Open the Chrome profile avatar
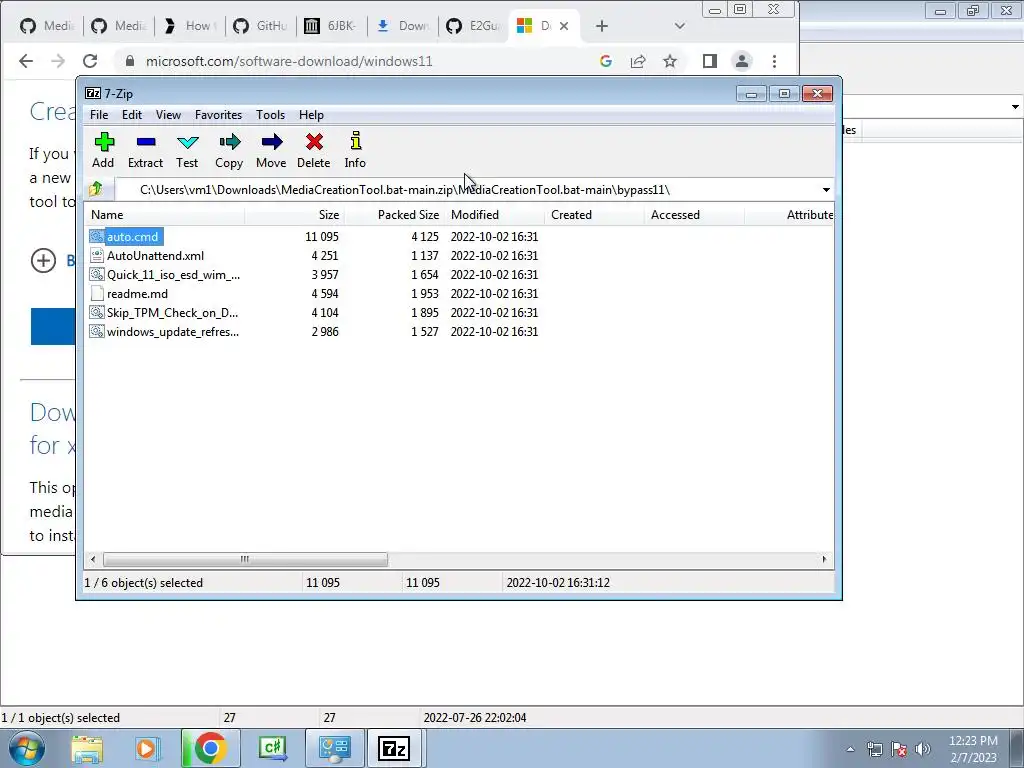Screen dimensions: 1024x768 click(x=742, y=61)
